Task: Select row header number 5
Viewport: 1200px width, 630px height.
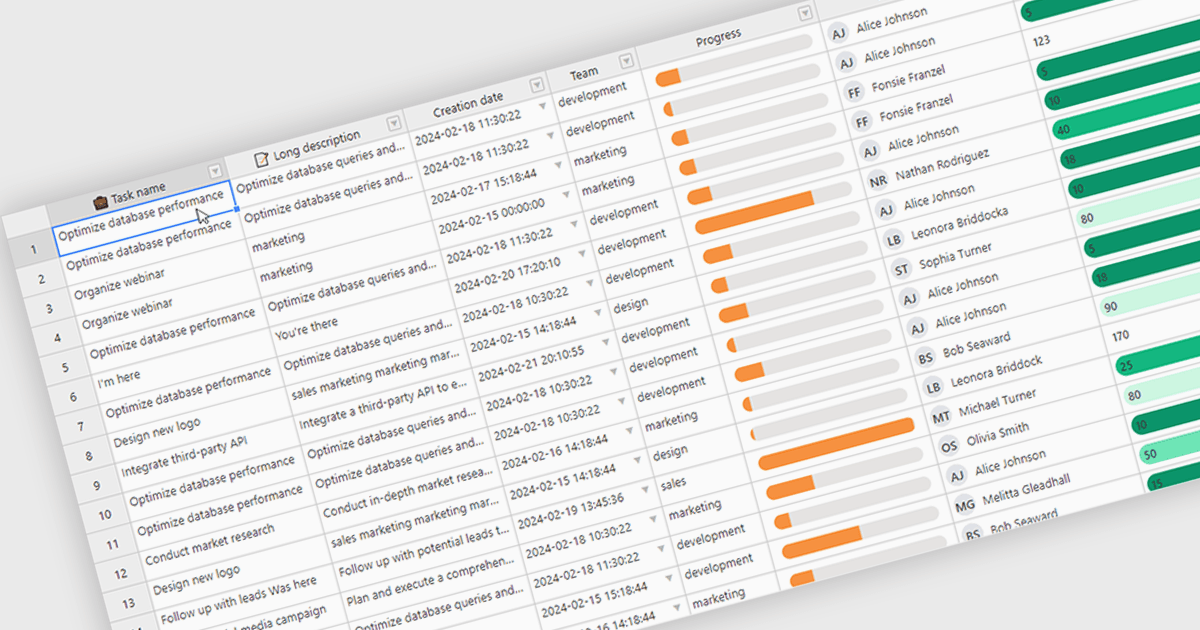Action: [65, 368]
